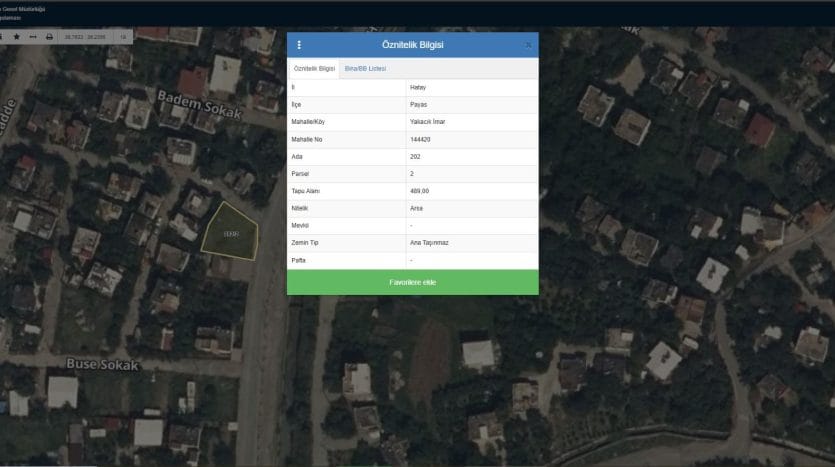
Task: Select the Yakacık İmar neighborhood value
Action: pyautogui.click(x=430, y=121)
